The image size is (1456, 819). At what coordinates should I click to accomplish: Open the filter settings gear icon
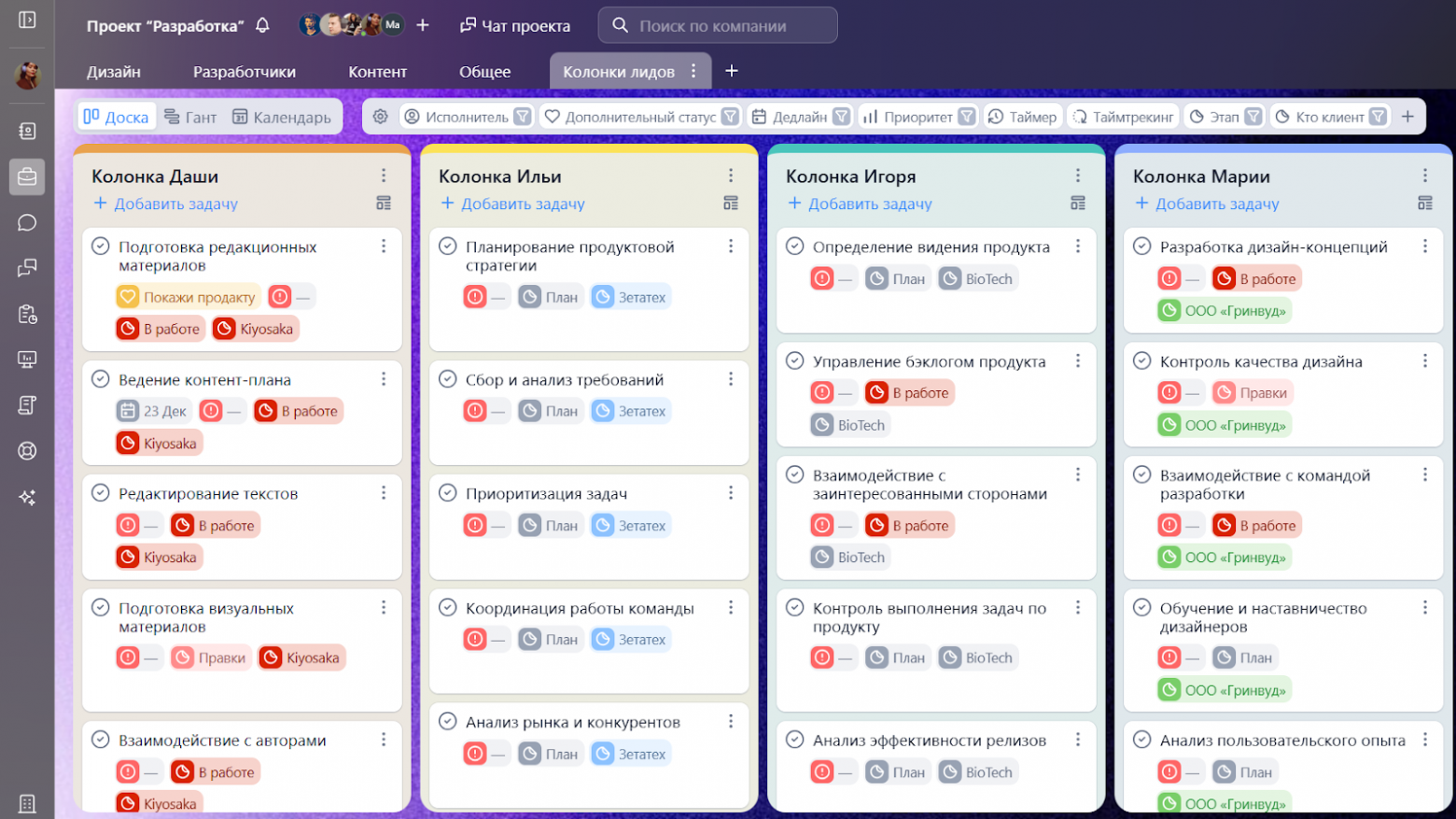point(380,117)
